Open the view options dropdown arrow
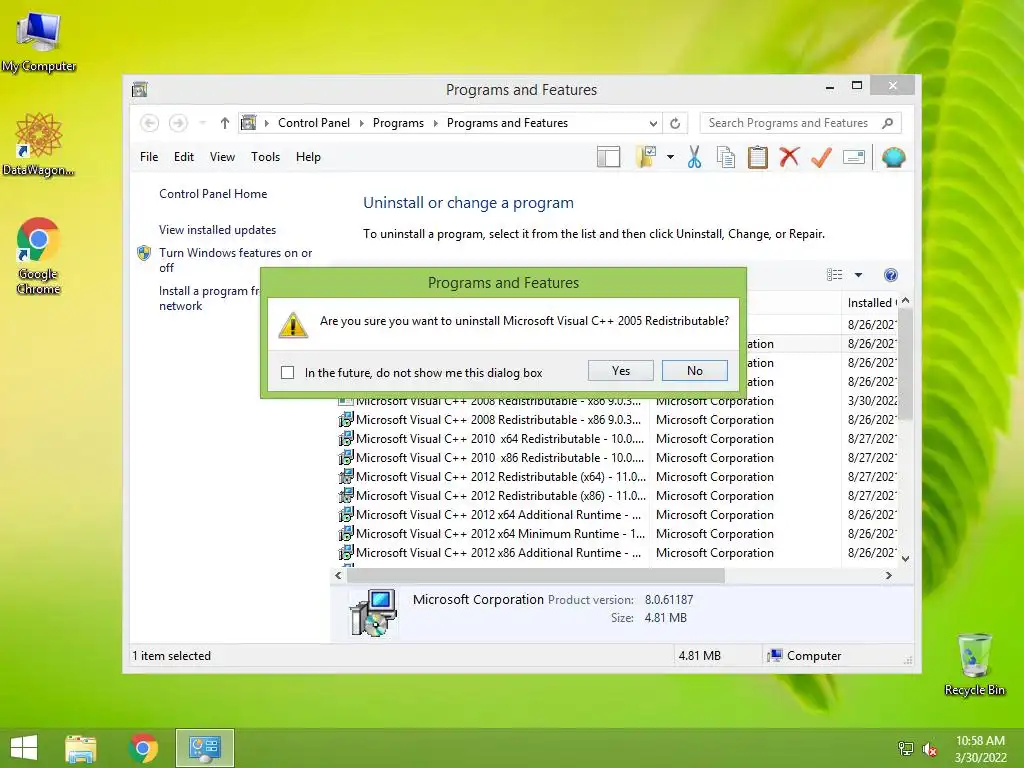Viewport: 1024px width, 768px height. click(x=858, y=275)
